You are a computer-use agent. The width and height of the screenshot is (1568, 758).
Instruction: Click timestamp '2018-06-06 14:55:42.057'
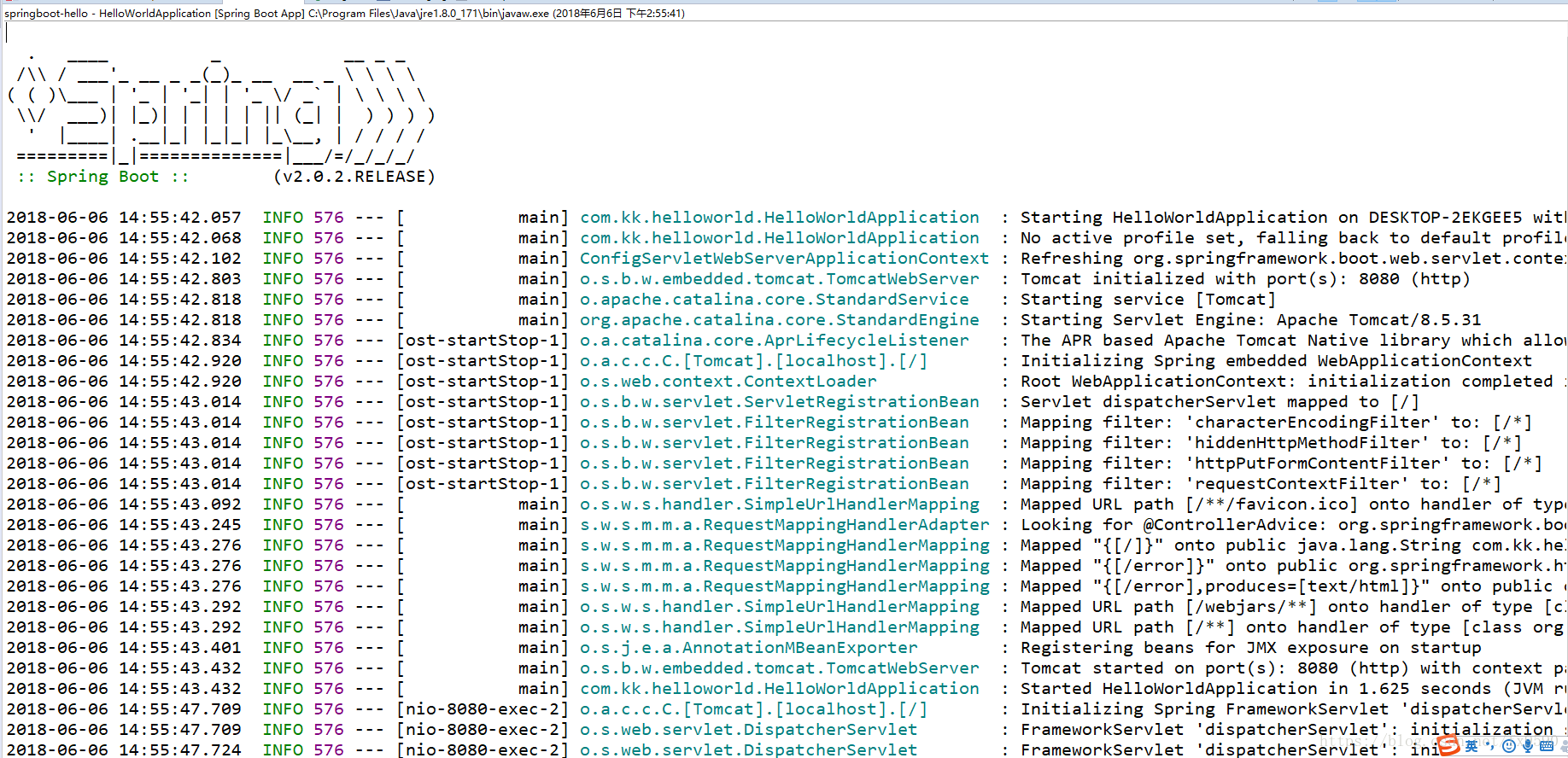tap(124, 218)
